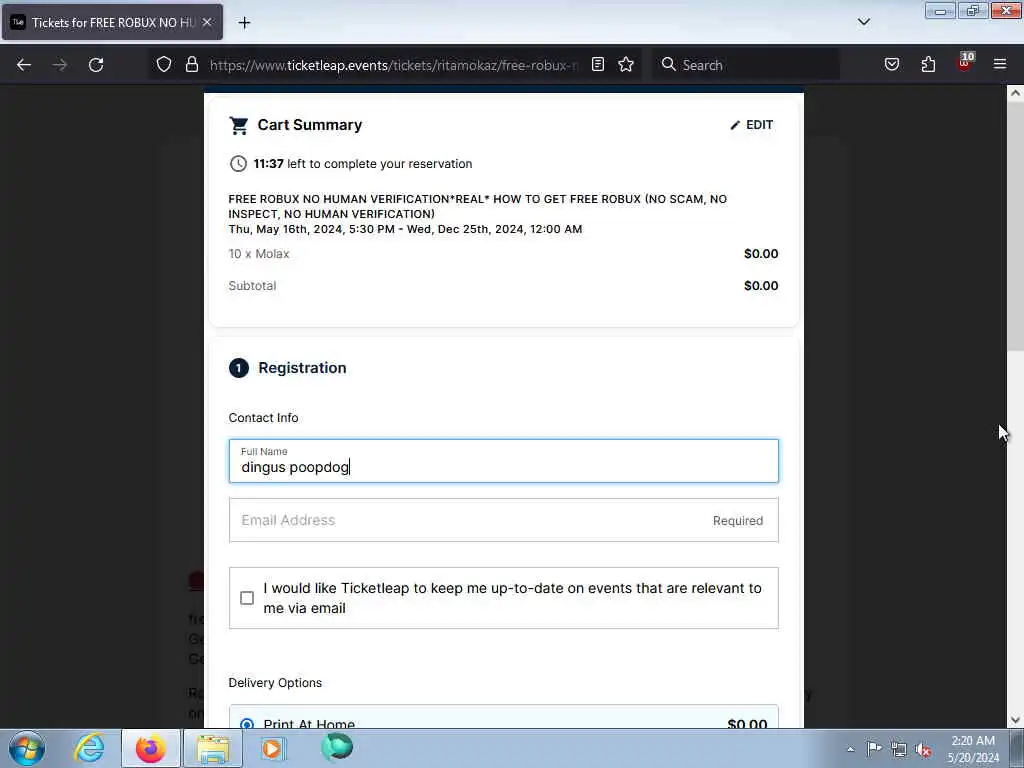This screenshot has width=1024, height=768.
Task: Click the page vertical scrollbar thumb
Action: [1015, 226]
